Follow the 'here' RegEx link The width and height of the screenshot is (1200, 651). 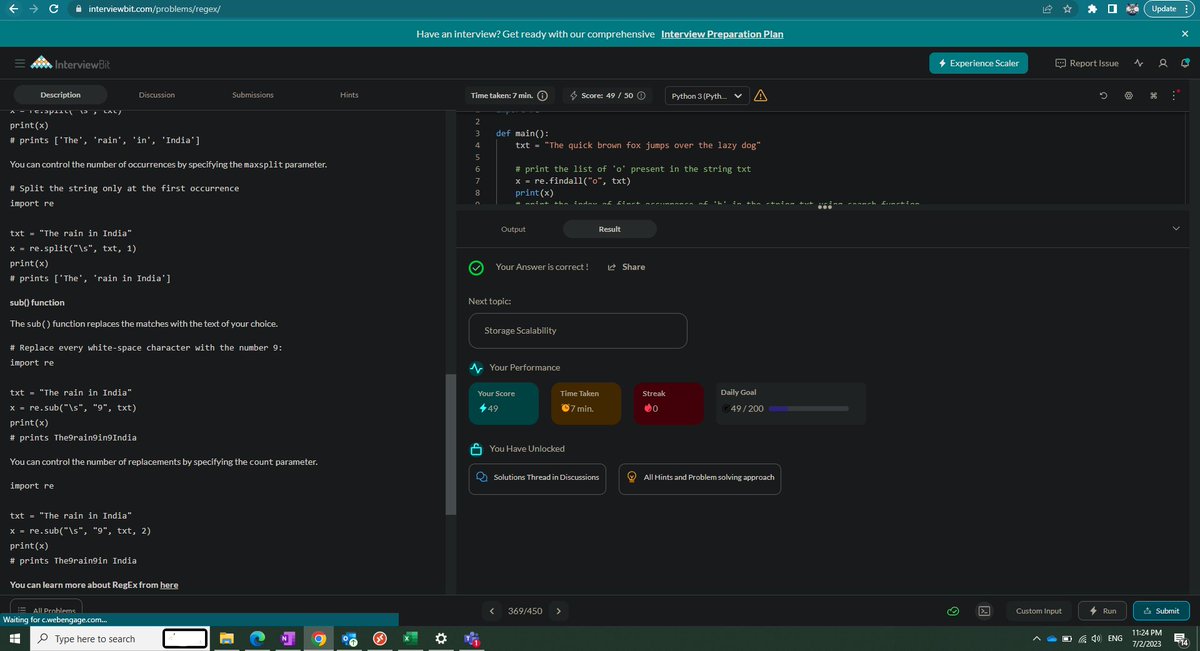[169, 585]
